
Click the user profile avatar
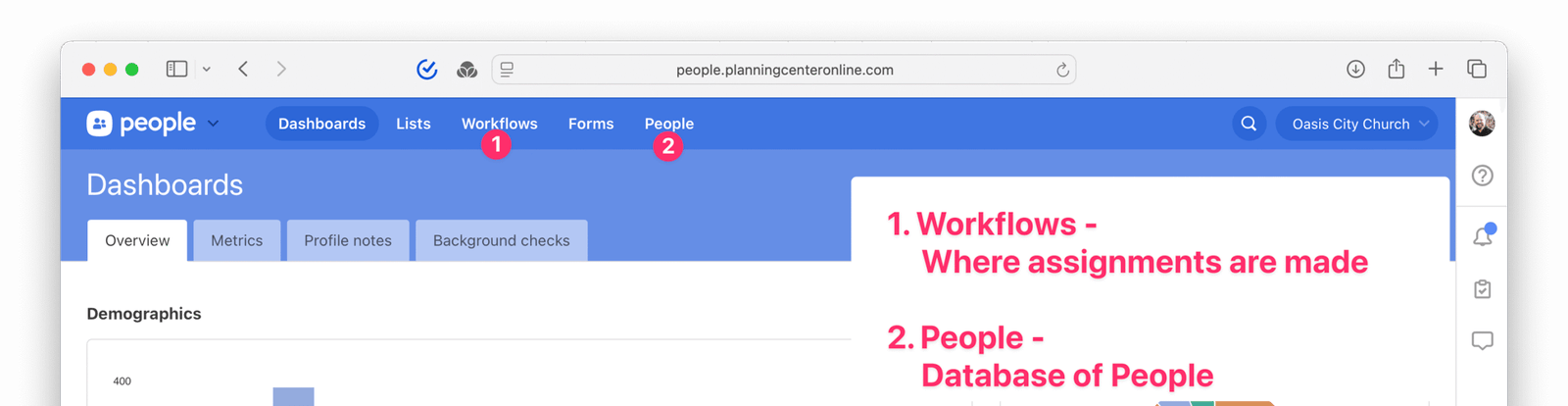(x=1482, y=124)
